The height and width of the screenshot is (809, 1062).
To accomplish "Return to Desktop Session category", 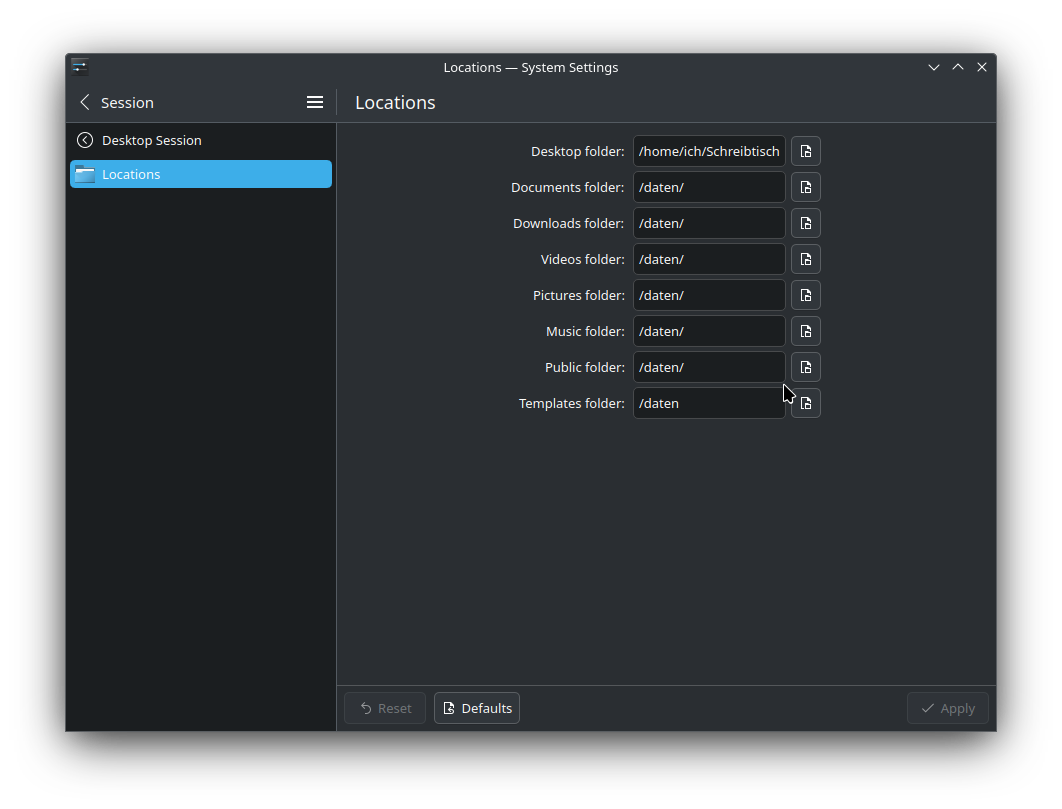I will pyautogui.click(x=151, y=140).
